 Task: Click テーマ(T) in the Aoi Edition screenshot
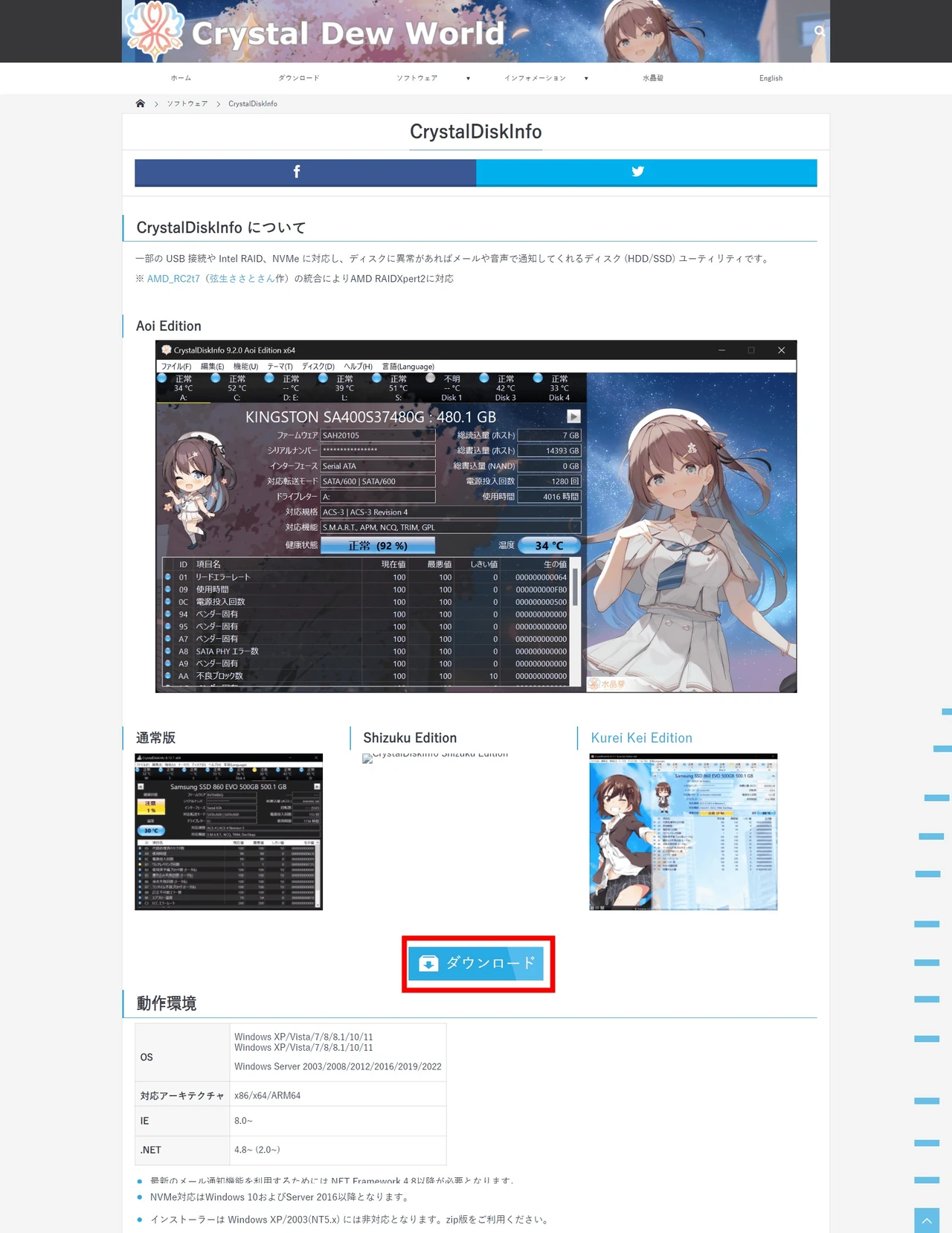pos(280,367)
